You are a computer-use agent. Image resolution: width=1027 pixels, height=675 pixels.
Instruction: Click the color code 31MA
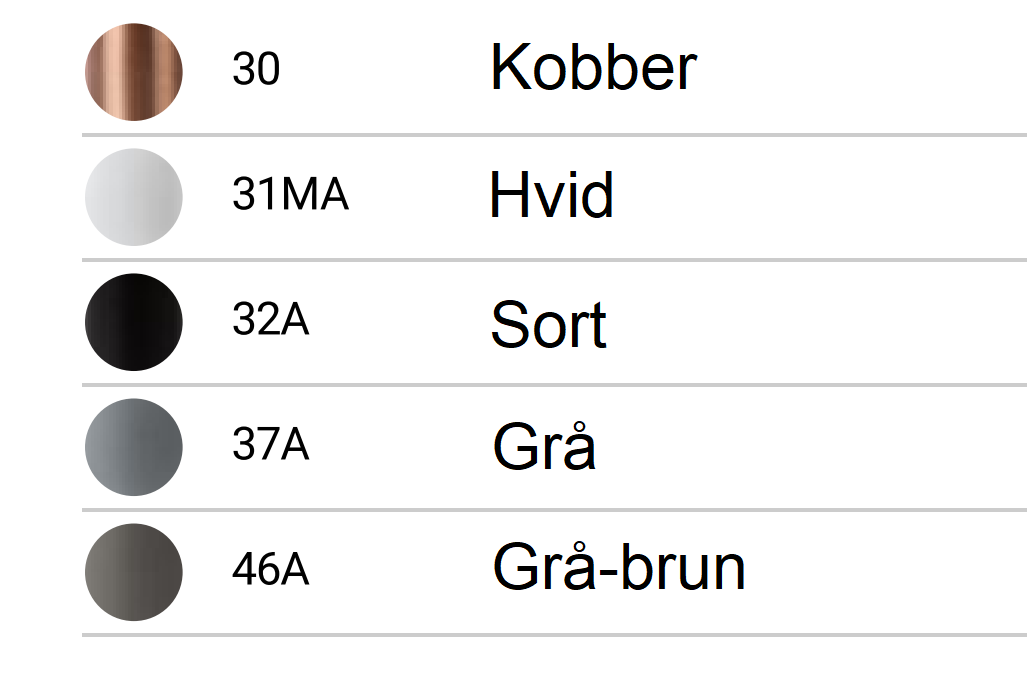coord(290,195)
